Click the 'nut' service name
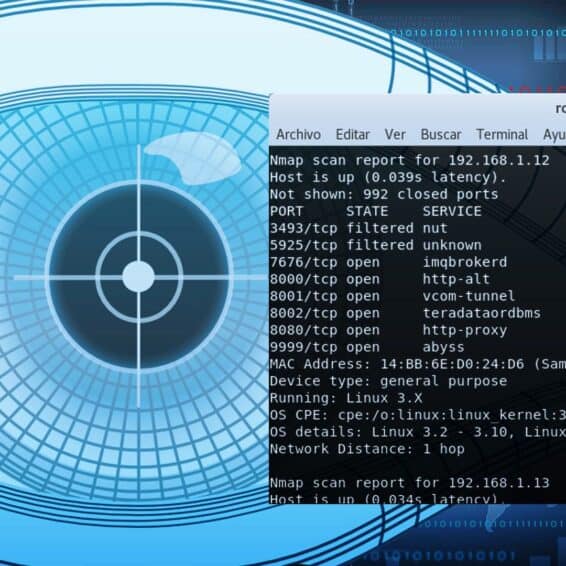Screen dimensions: 566x566 click(435, 228)
